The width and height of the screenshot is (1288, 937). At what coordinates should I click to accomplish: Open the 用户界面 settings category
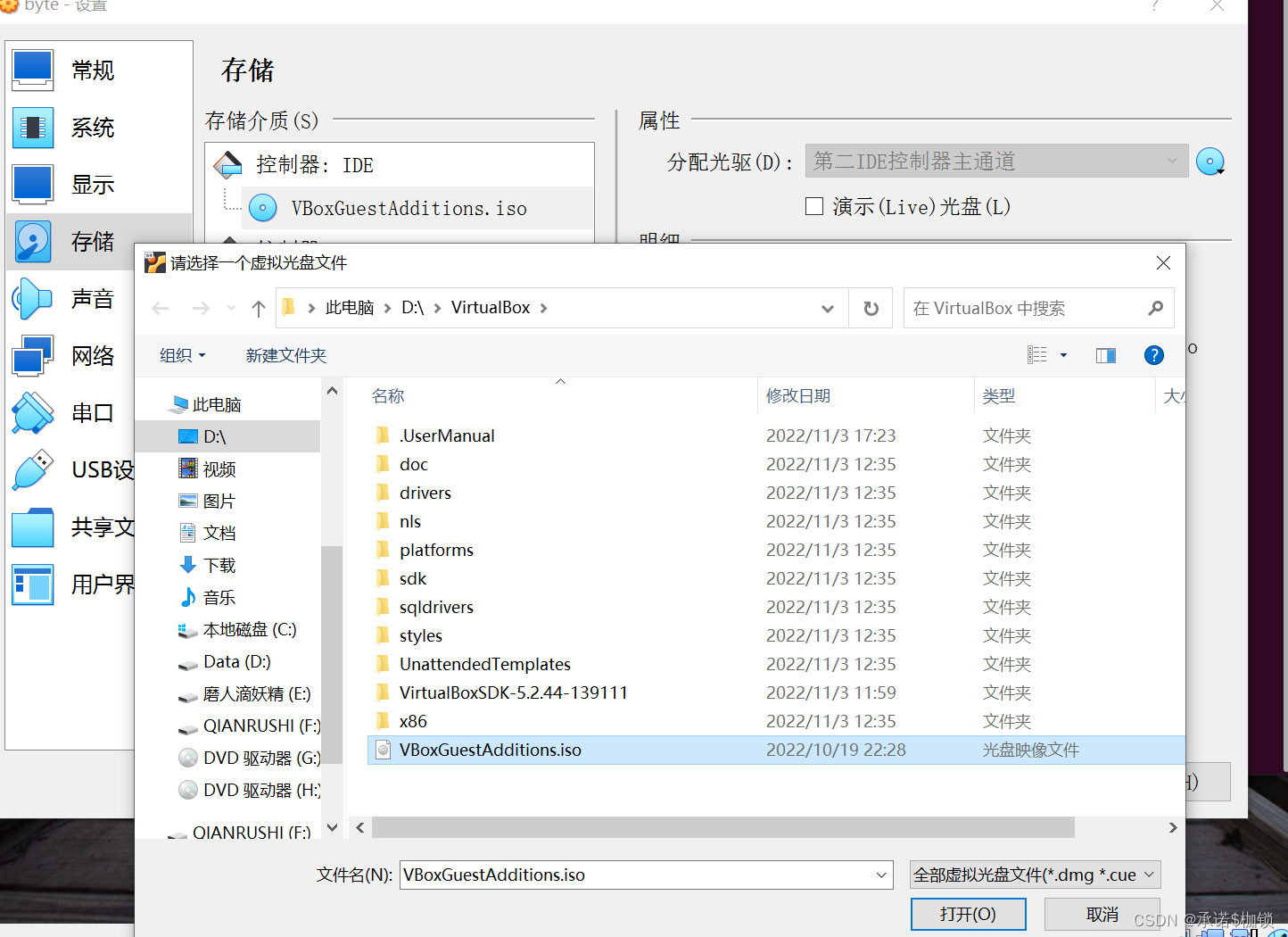point(71,585)
